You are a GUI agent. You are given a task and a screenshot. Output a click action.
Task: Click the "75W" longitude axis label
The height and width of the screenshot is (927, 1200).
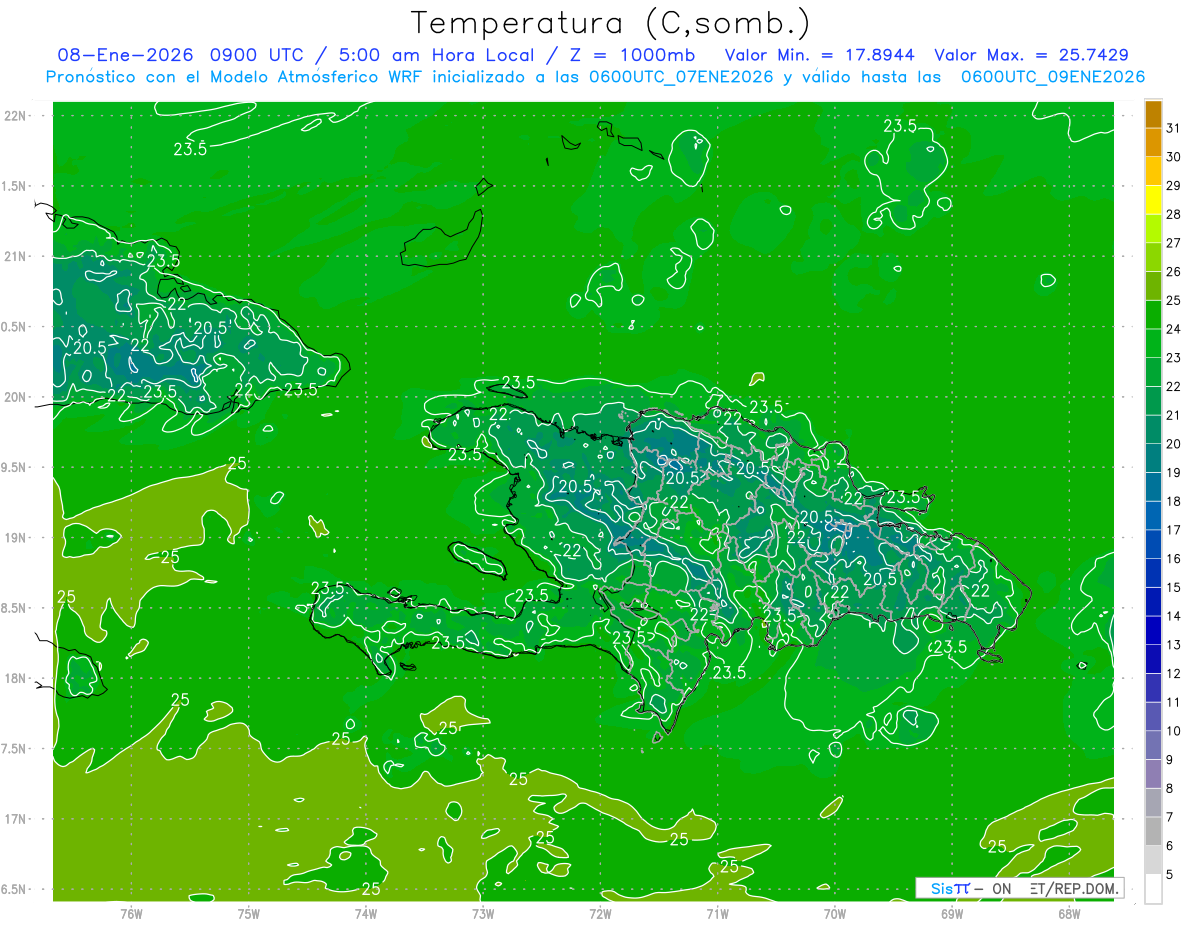pyautogui.click(x=249, y=914)
